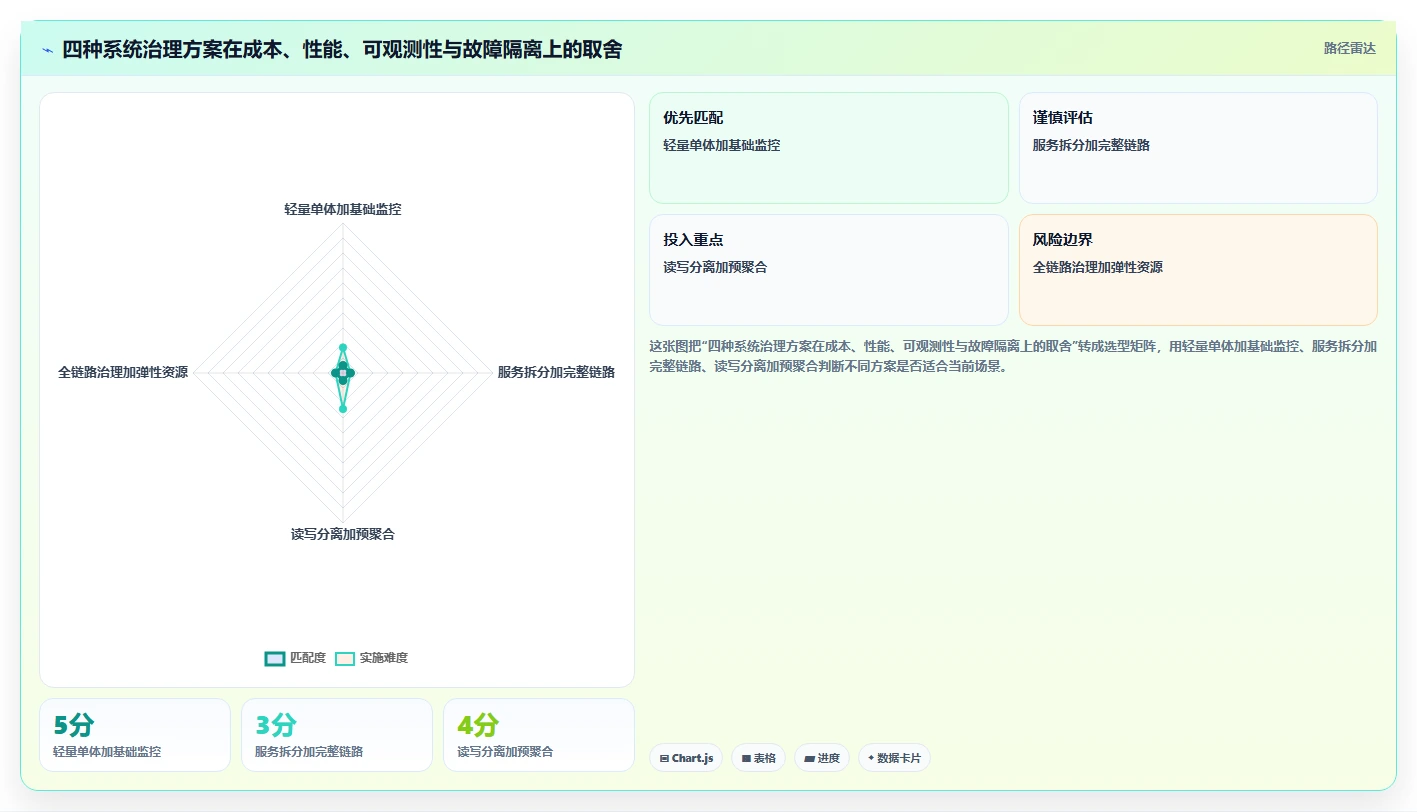Click radar axis label 全链路治理加弹性资源
Image resolution: width=1417 pixels, height=812 pixels.
[123, 372]
